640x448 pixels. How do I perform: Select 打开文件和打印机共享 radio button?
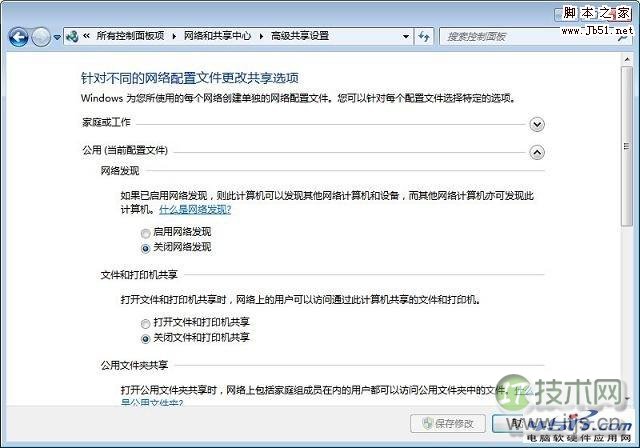click(145, 324)
